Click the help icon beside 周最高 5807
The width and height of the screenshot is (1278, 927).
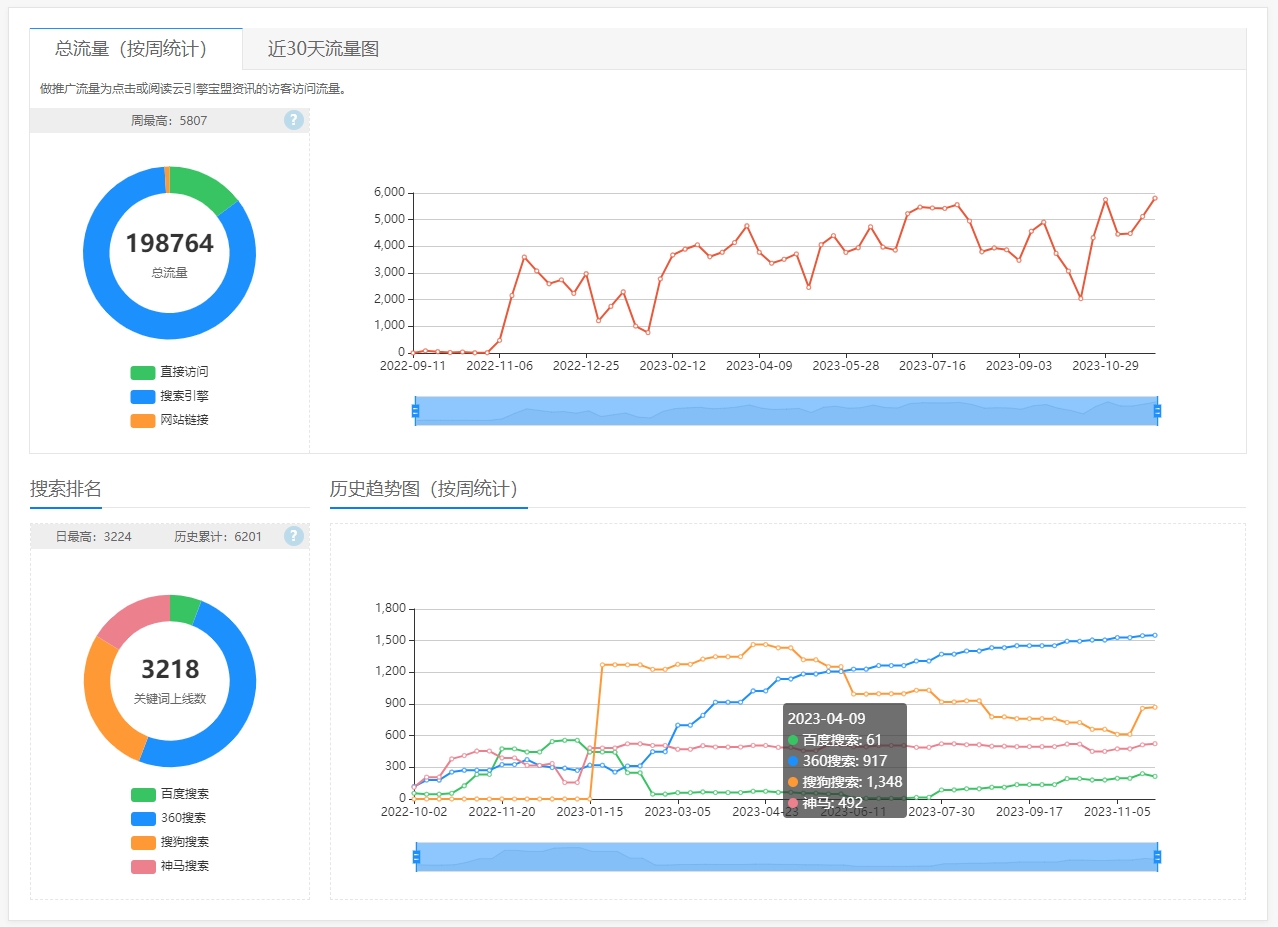[x=293, y=120]
